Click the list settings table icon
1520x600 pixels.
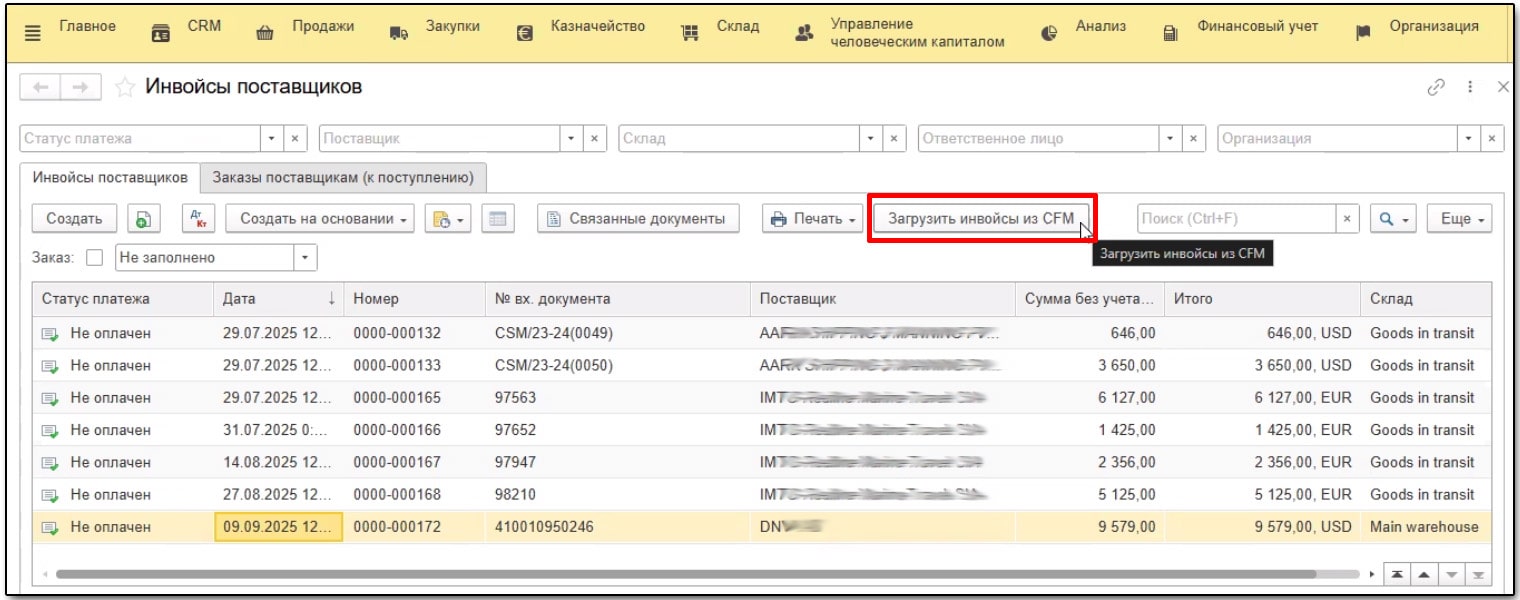tap(497, 219)
